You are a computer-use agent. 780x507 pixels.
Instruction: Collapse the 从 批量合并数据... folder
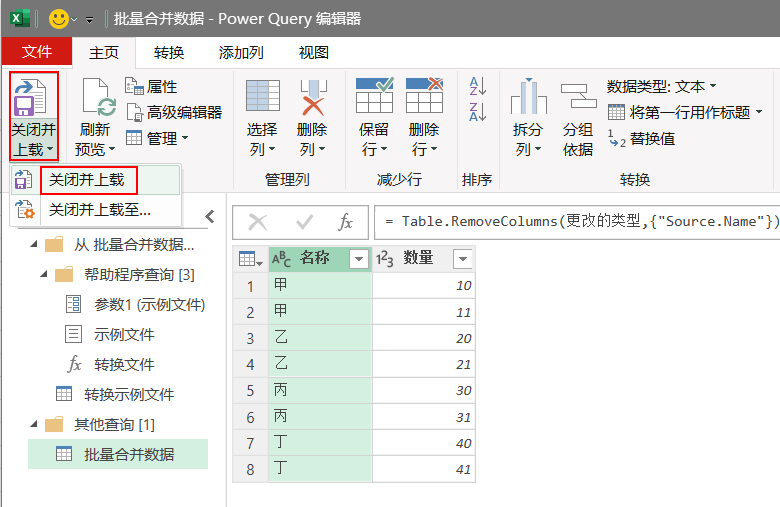pos(34,244)
